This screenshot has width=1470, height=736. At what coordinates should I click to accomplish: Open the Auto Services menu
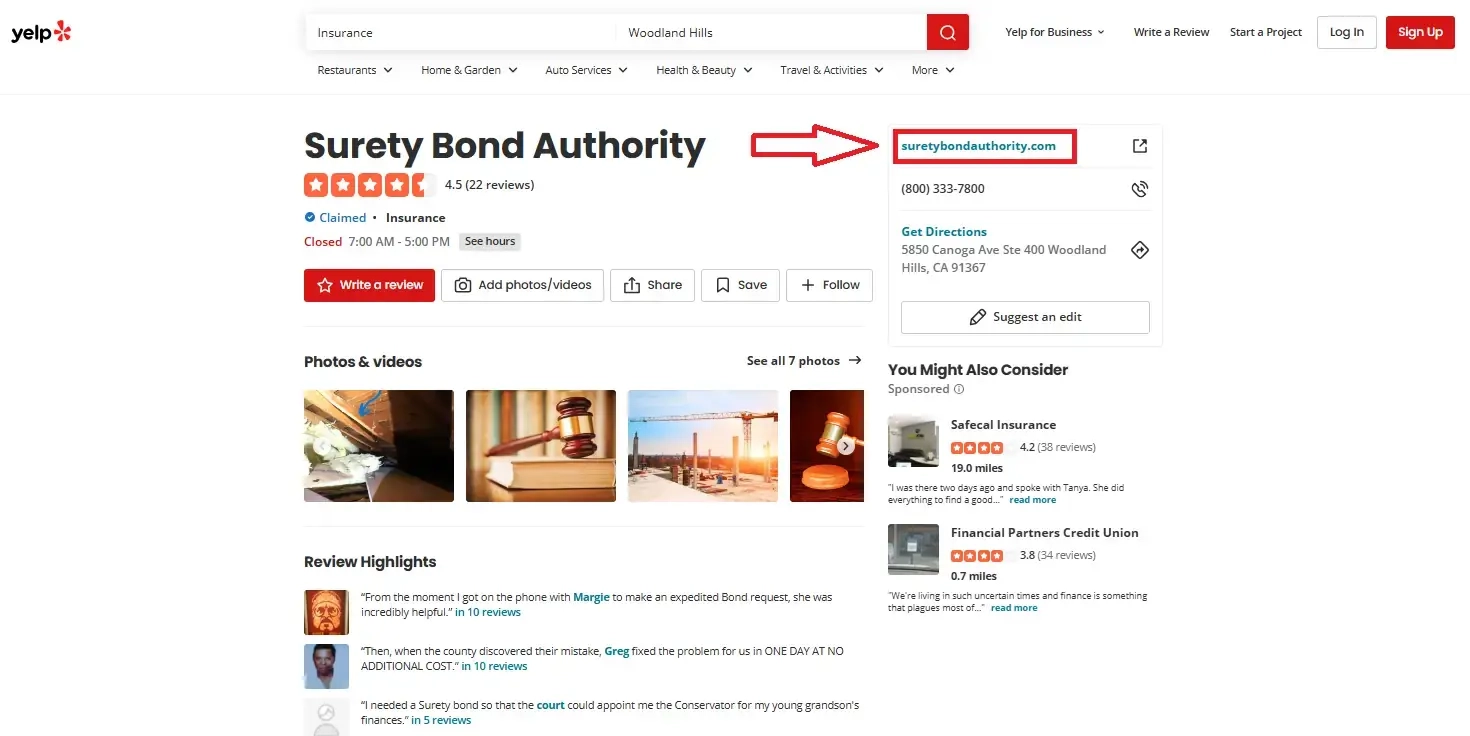586,70
